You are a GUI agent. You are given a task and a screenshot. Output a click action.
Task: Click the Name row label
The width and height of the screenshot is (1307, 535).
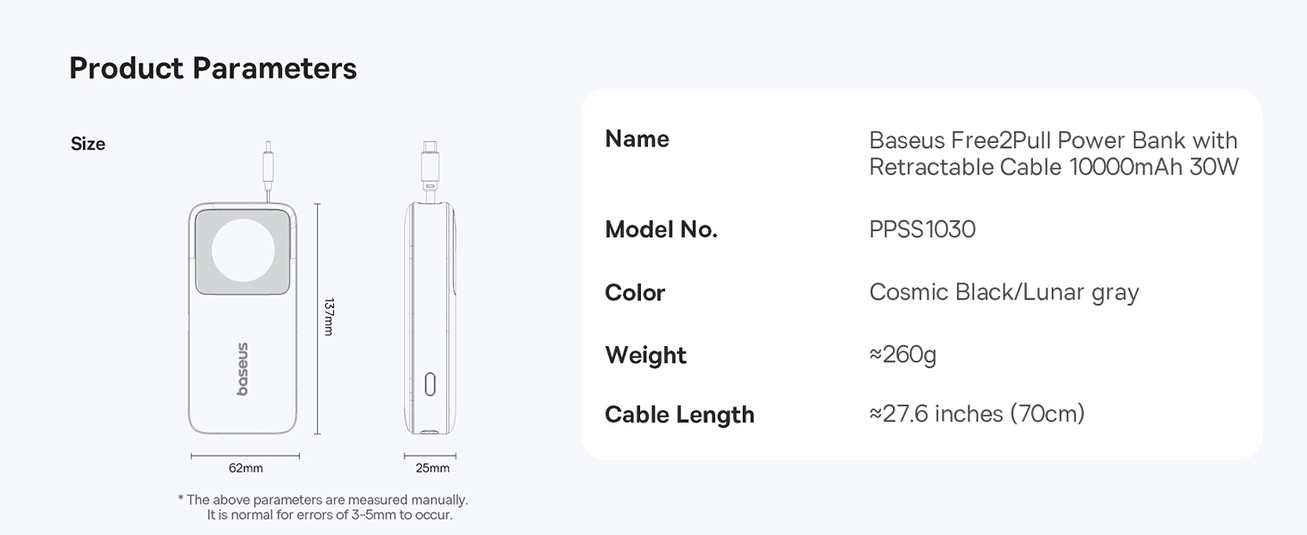(x=637, y=139)
